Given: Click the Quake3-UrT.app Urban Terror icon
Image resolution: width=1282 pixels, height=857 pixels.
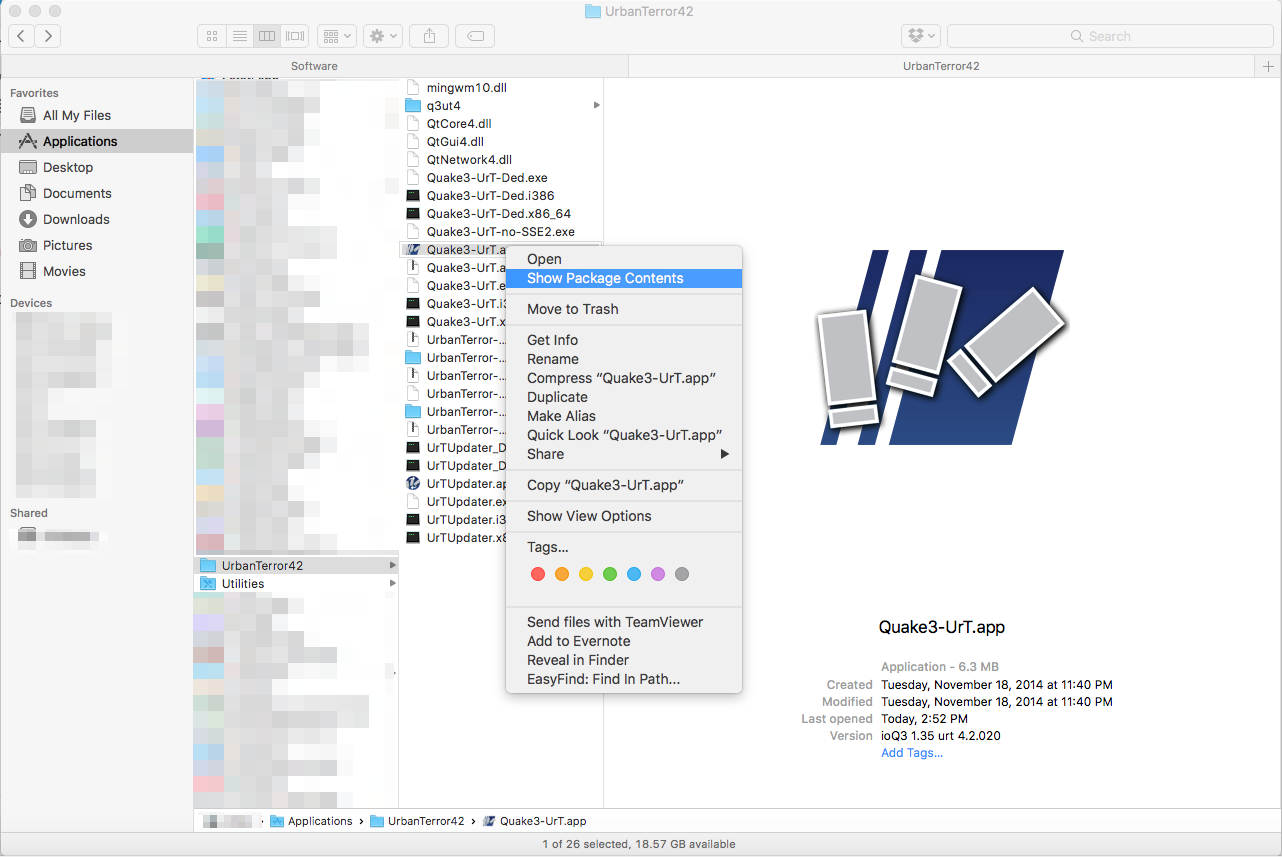Looking at the screenshot, I should pyautogui.click(x=412, y=249).
